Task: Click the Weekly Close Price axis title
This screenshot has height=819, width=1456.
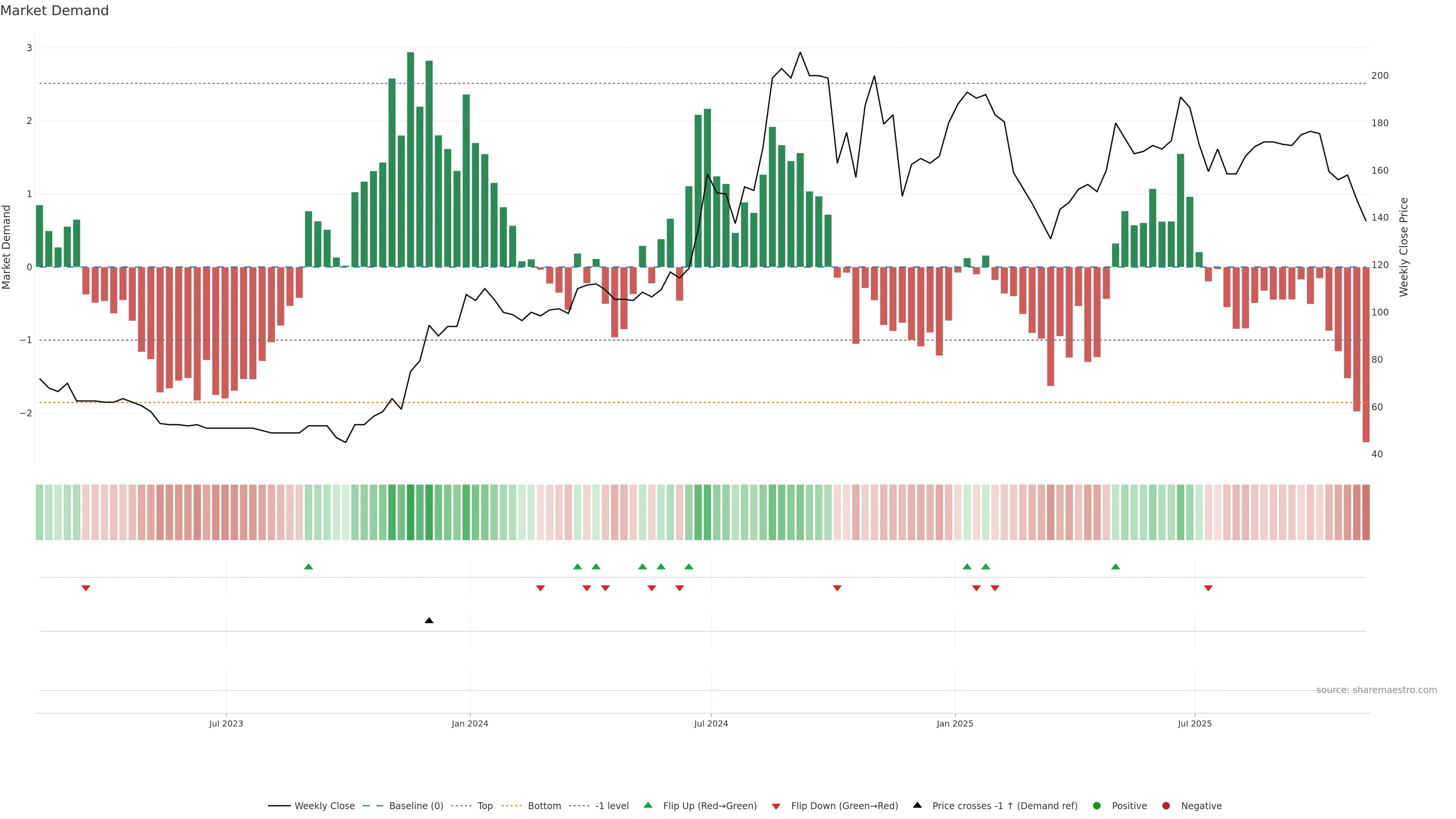Action: coord(1404,247)
